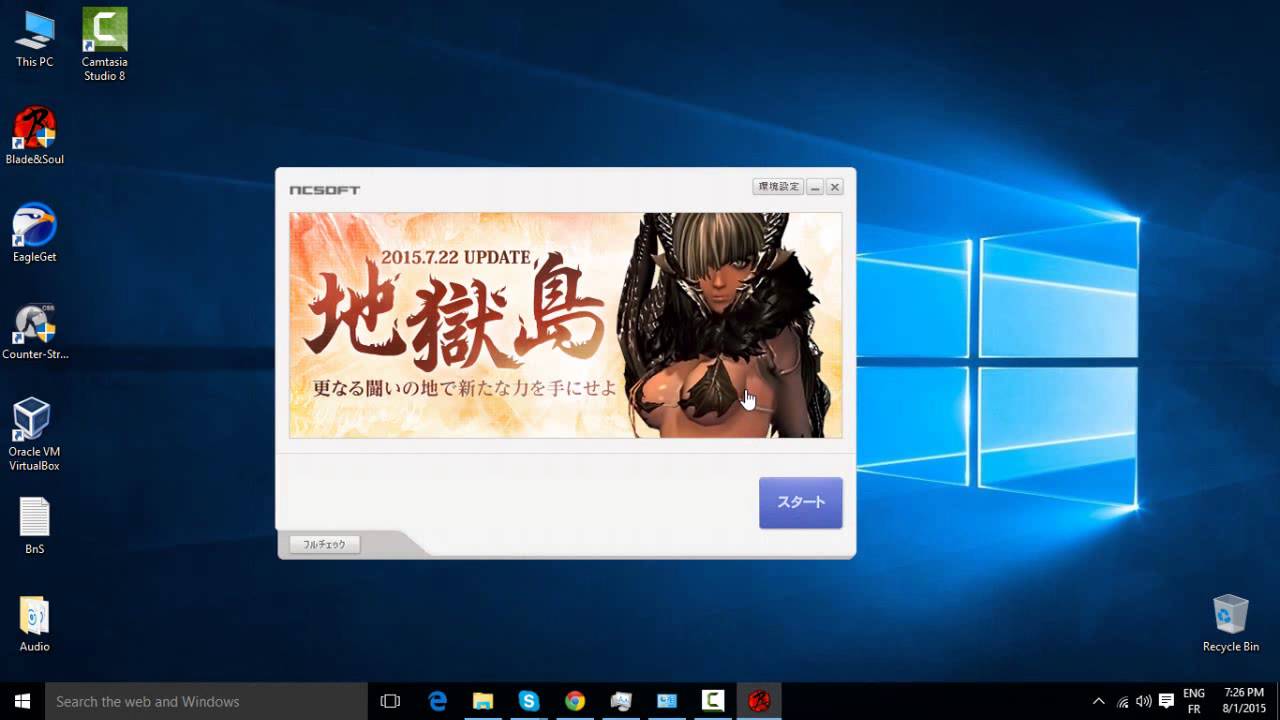This screenshot has width=1280, height=720.
Task: Select the Counter-Strike desktop shortcut
Action: coord(34,331)
